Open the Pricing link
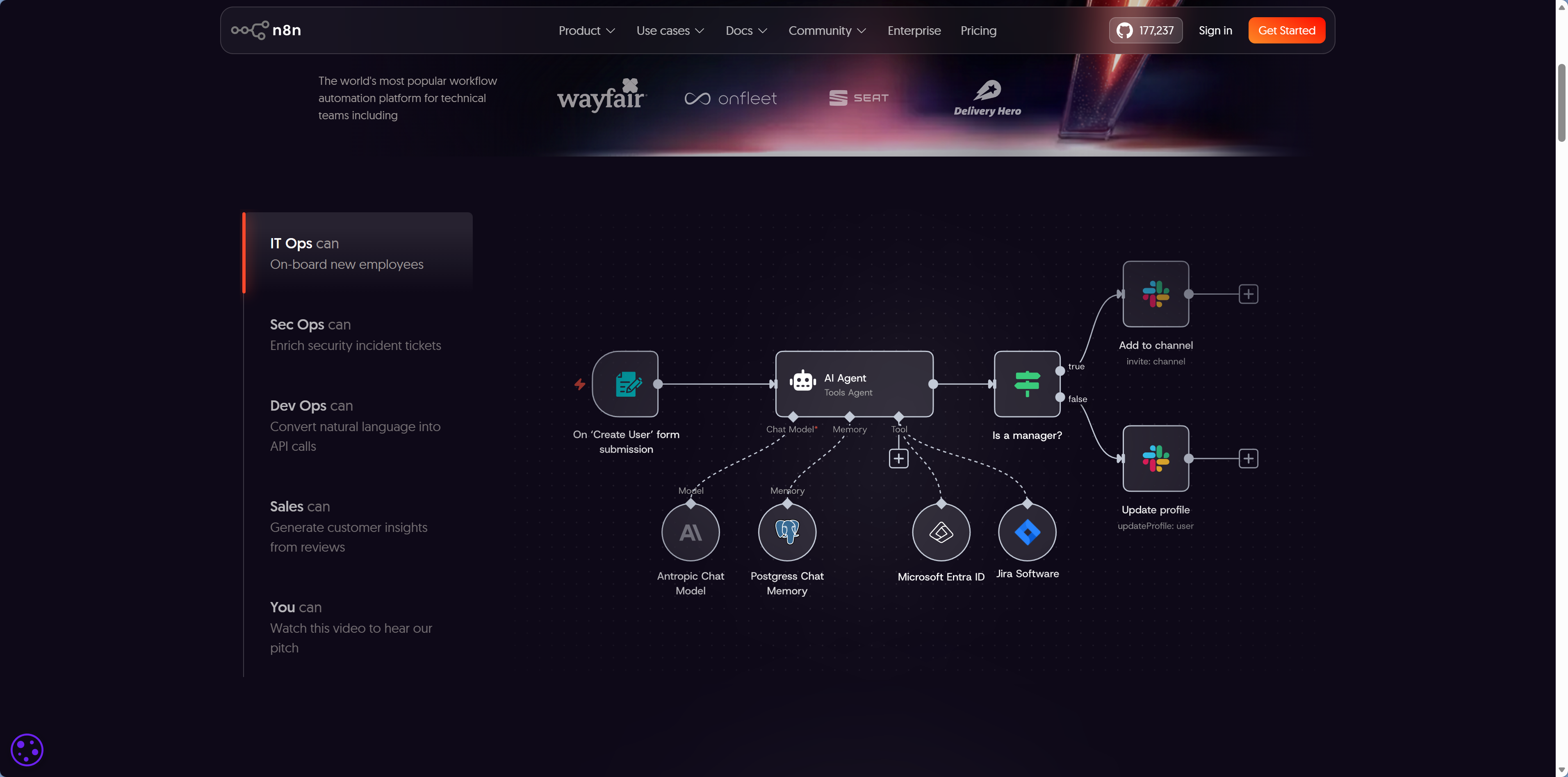This screenshot has width=1568, height=777. [978, 30]
